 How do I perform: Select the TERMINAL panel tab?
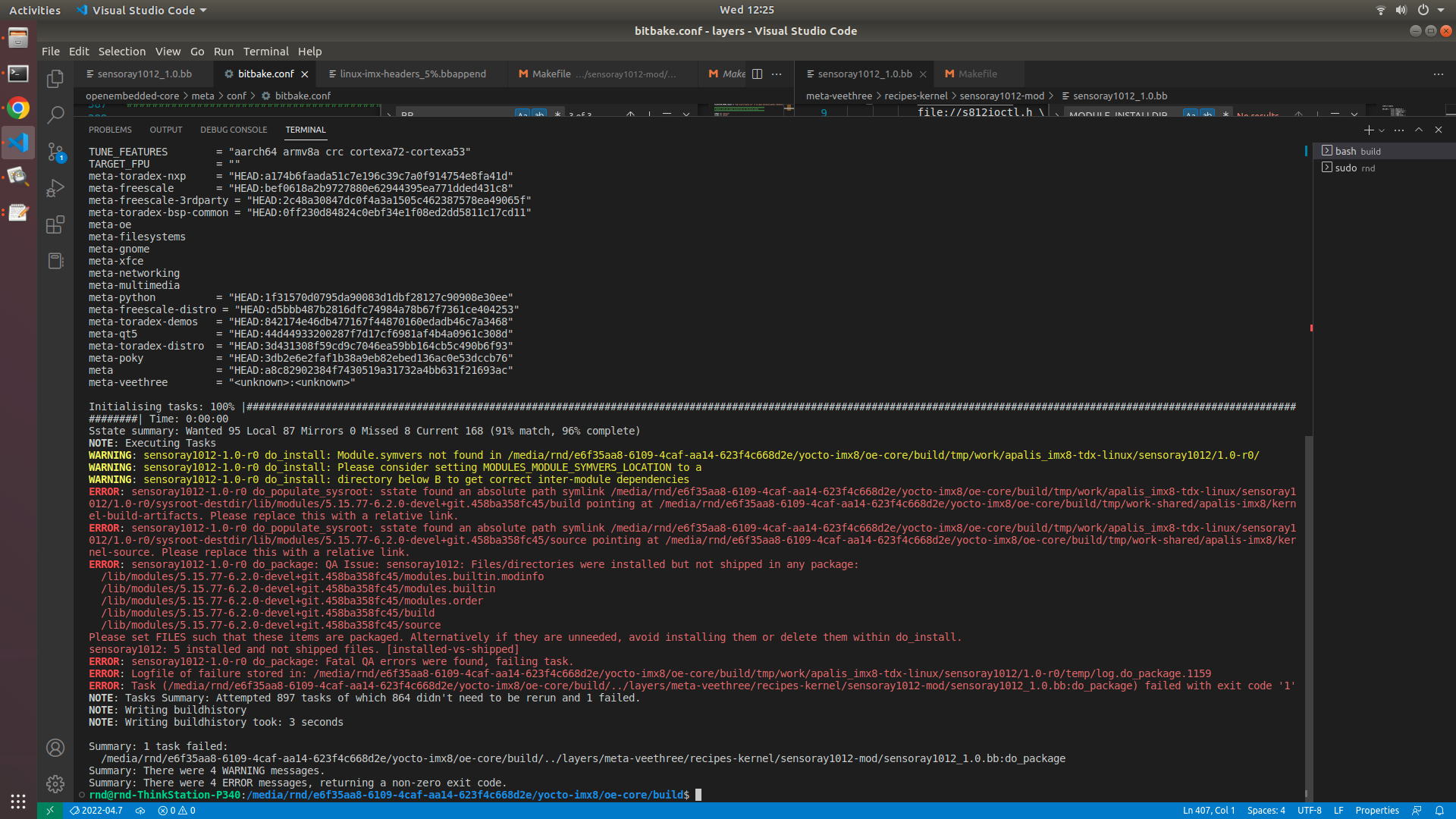coord(306,130)
